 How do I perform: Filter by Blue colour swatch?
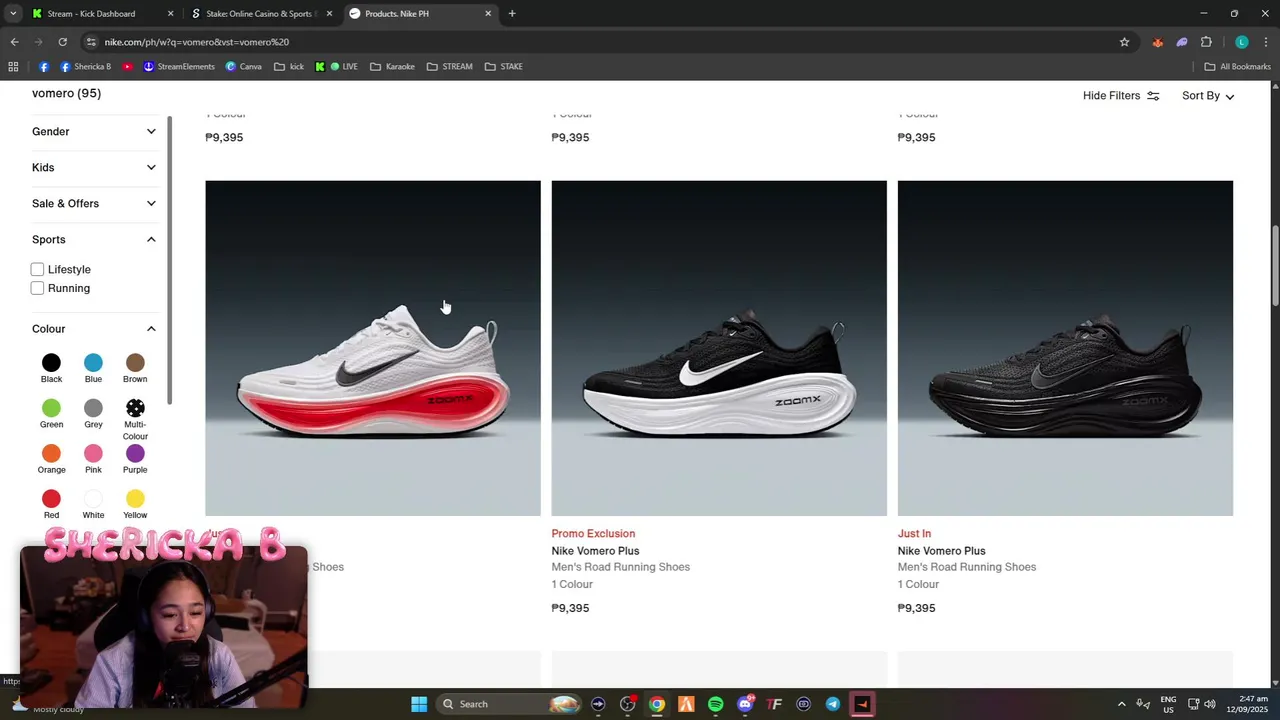(x=93, y=363)
